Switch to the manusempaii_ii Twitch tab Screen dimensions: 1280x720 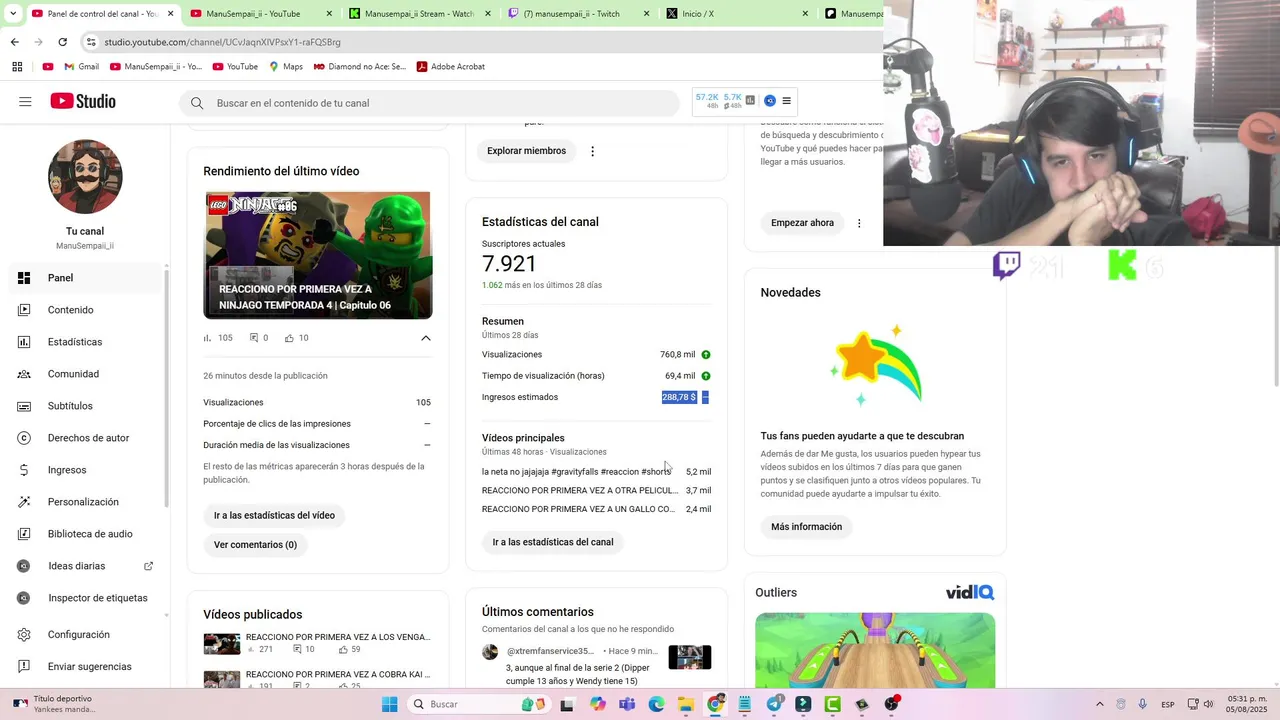click(579, 14)
